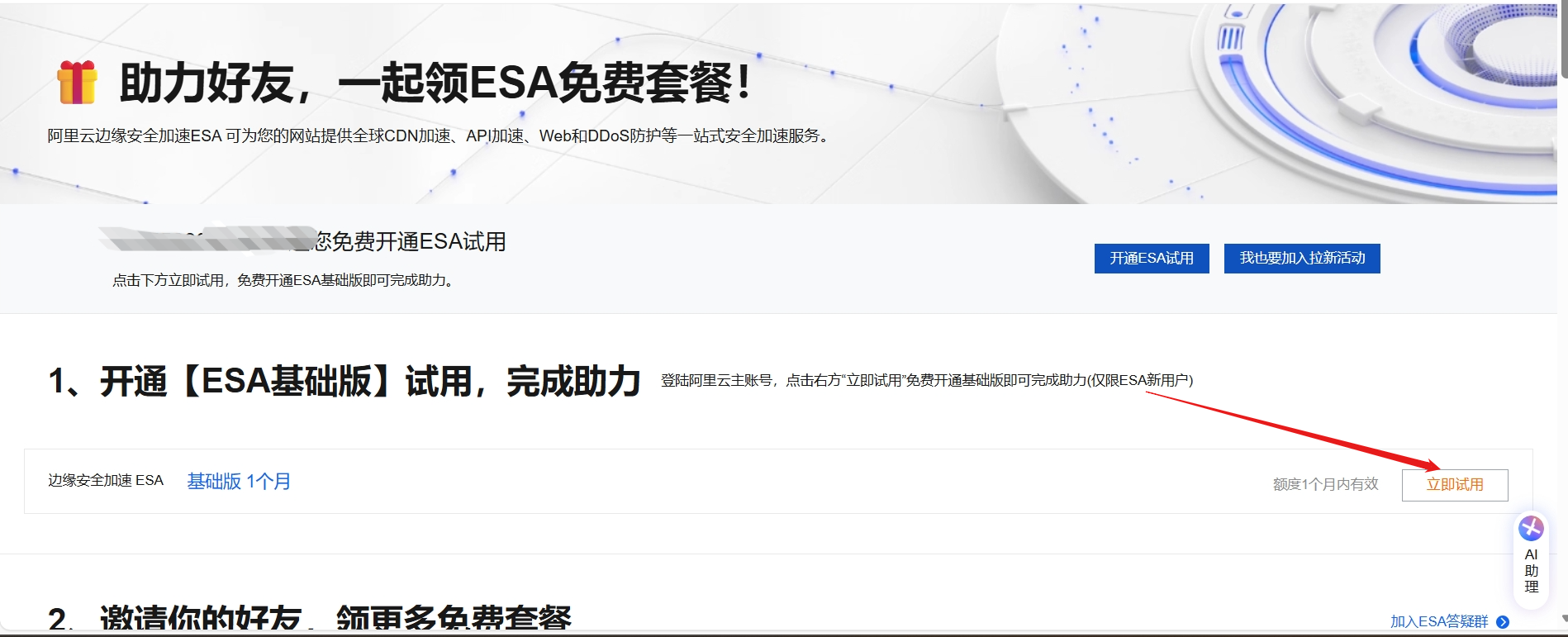Click the 助力好友，一起领ESA免费套餐 headline

435,83
